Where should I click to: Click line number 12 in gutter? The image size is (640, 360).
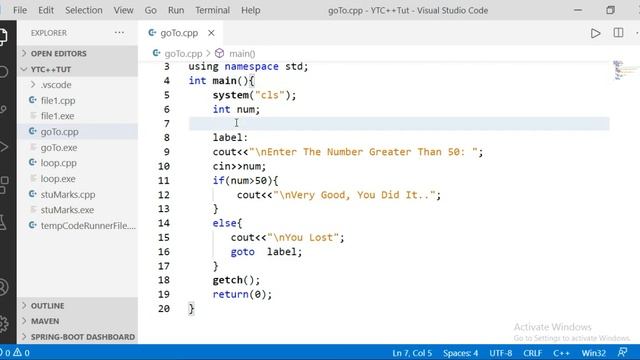164,195
